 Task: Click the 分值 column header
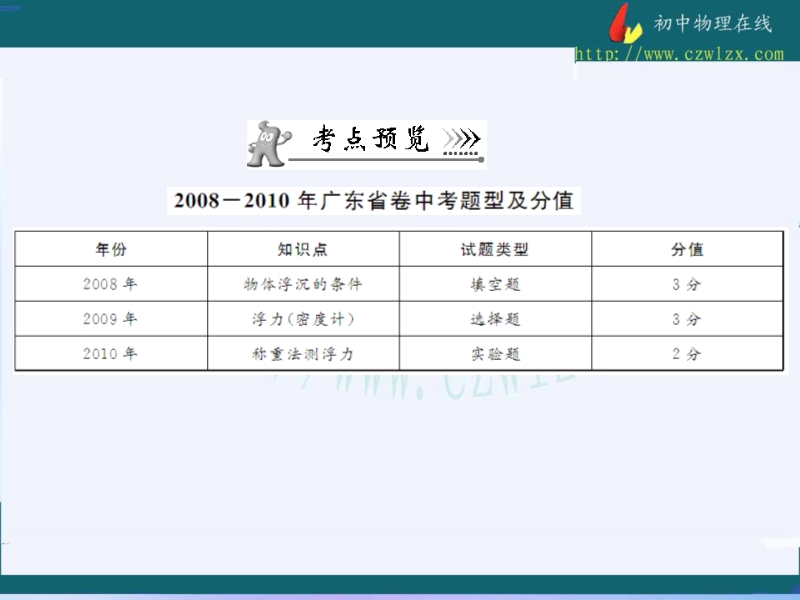click(x=687, y=249)
